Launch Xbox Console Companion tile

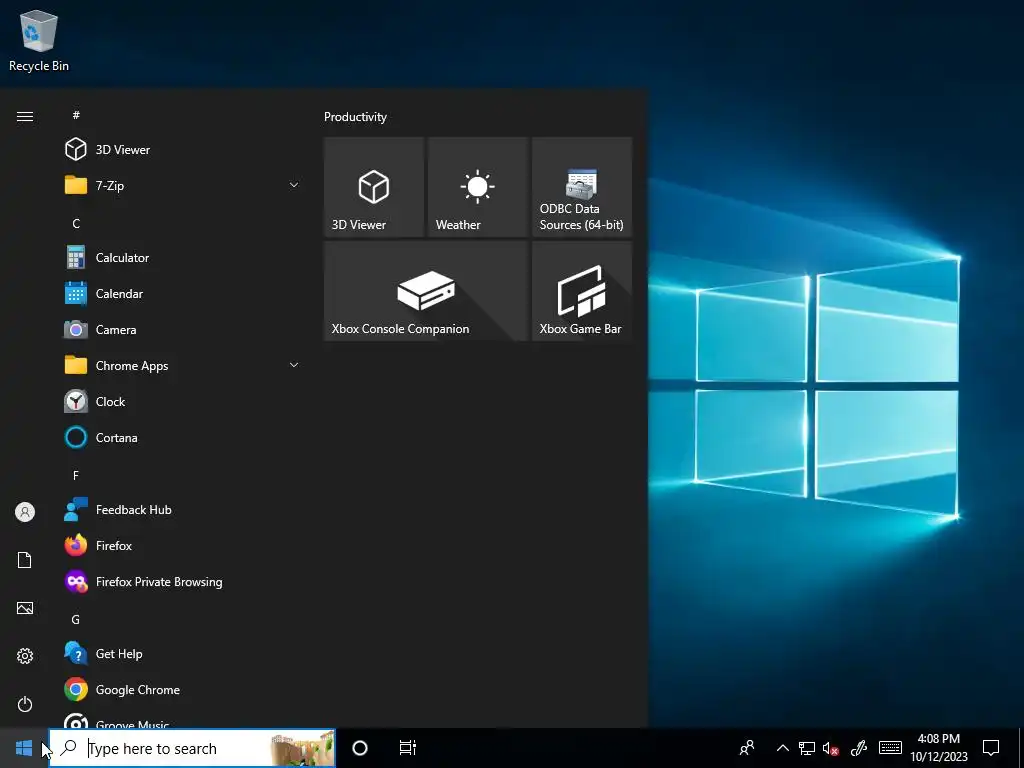pos(426,291)
